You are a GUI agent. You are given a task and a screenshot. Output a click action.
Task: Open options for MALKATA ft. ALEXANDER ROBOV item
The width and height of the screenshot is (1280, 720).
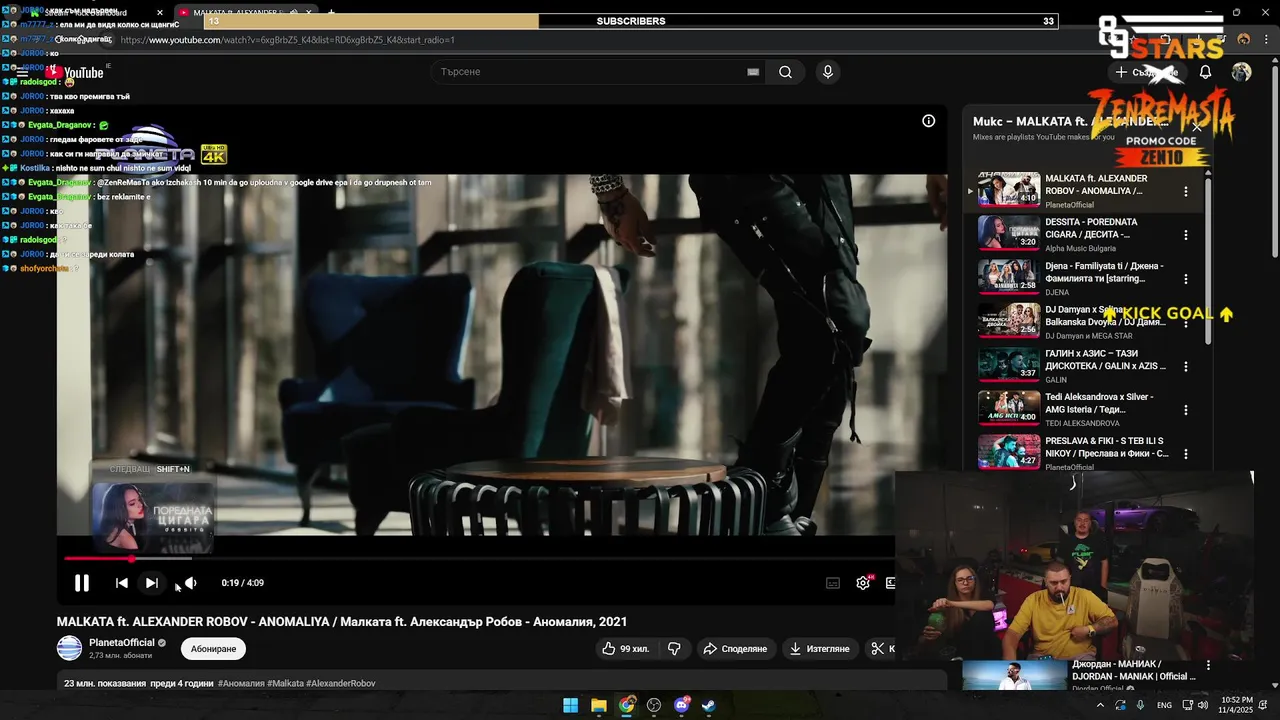tap(1186, 191)
